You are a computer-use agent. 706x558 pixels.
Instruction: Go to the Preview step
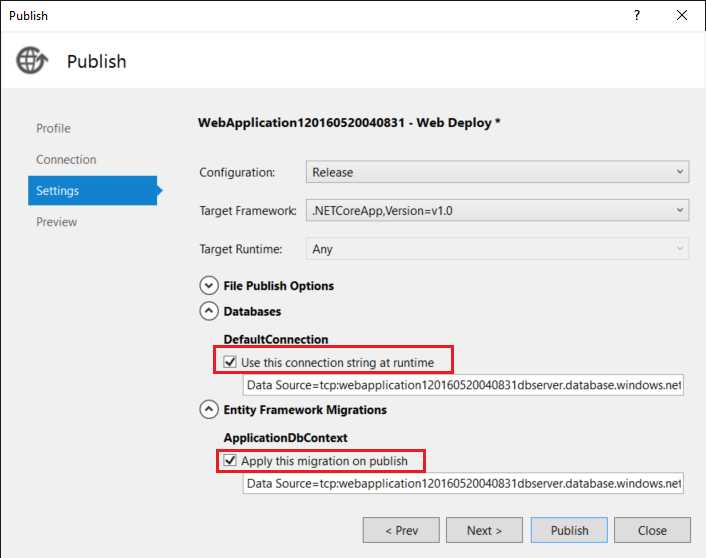pos(56,222)
